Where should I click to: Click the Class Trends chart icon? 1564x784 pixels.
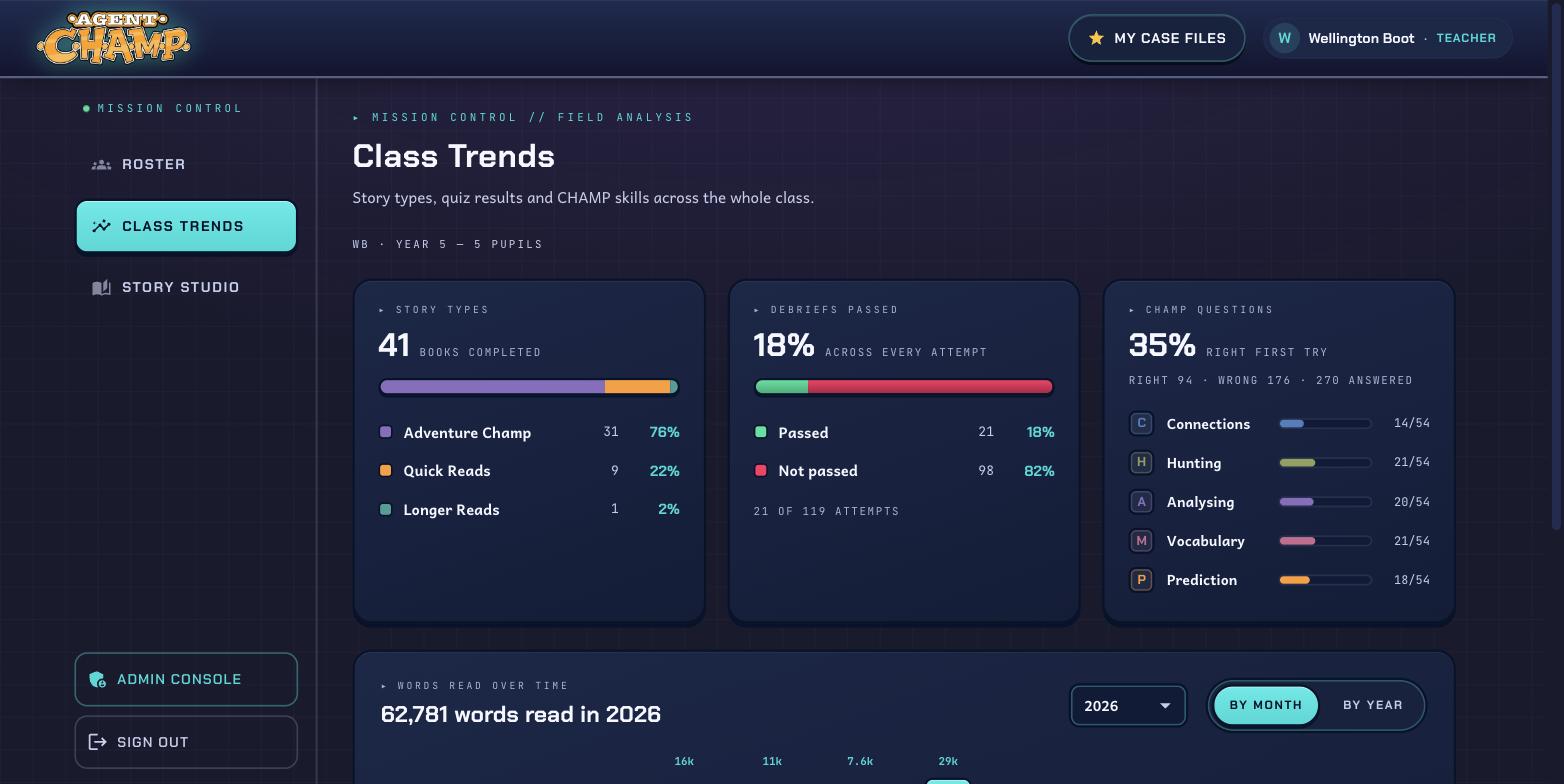click(x=101, y=226)
